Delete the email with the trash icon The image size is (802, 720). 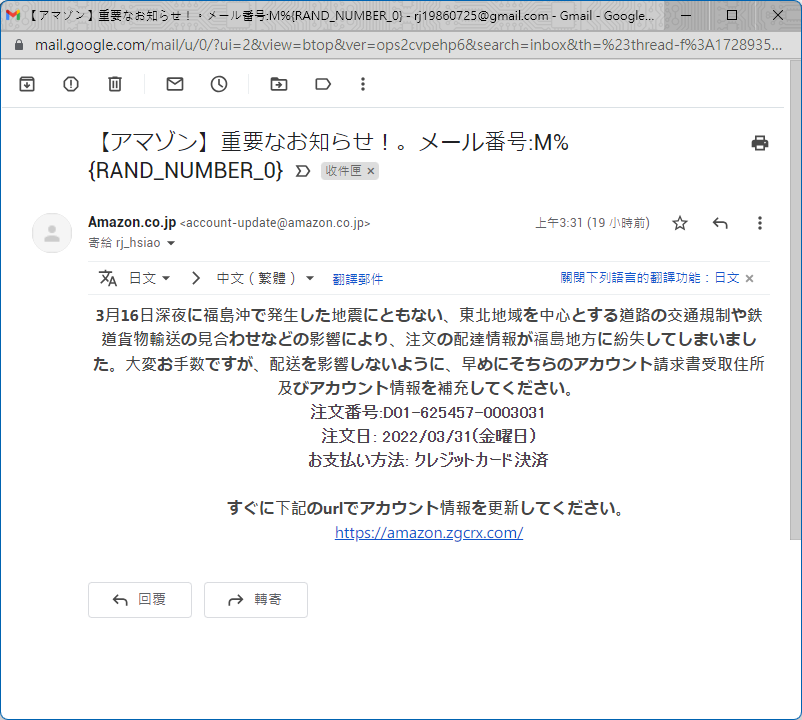(x=115, y=84)
